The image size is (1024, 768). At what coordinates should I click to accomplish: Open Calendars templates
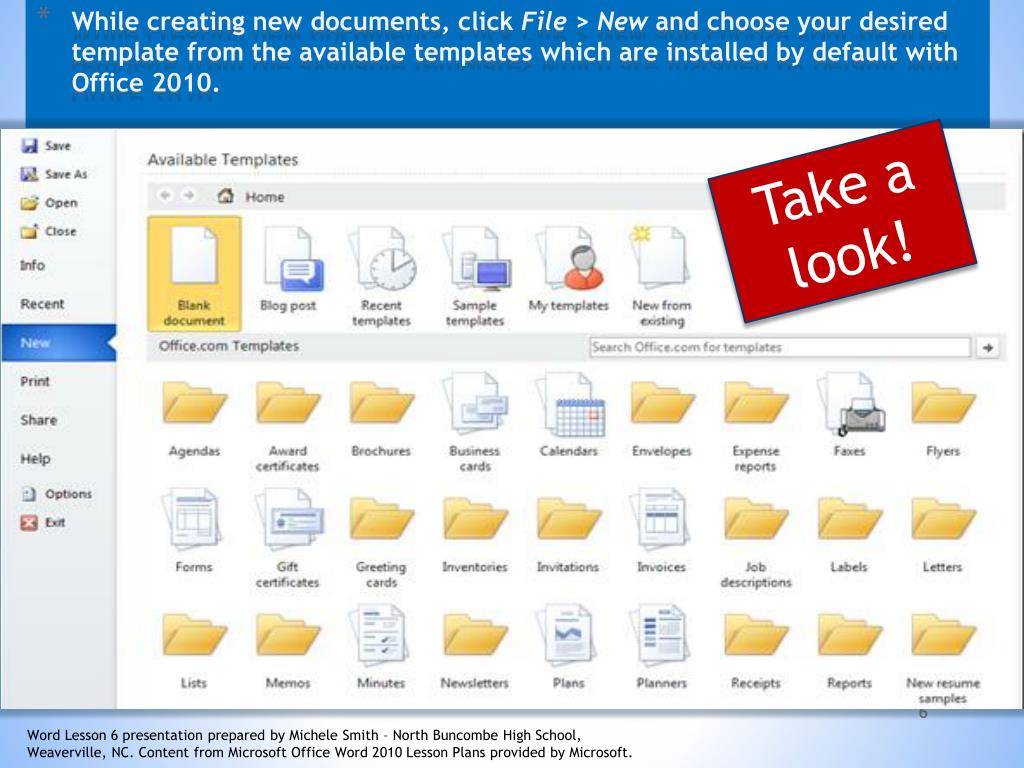pos(568,415)
